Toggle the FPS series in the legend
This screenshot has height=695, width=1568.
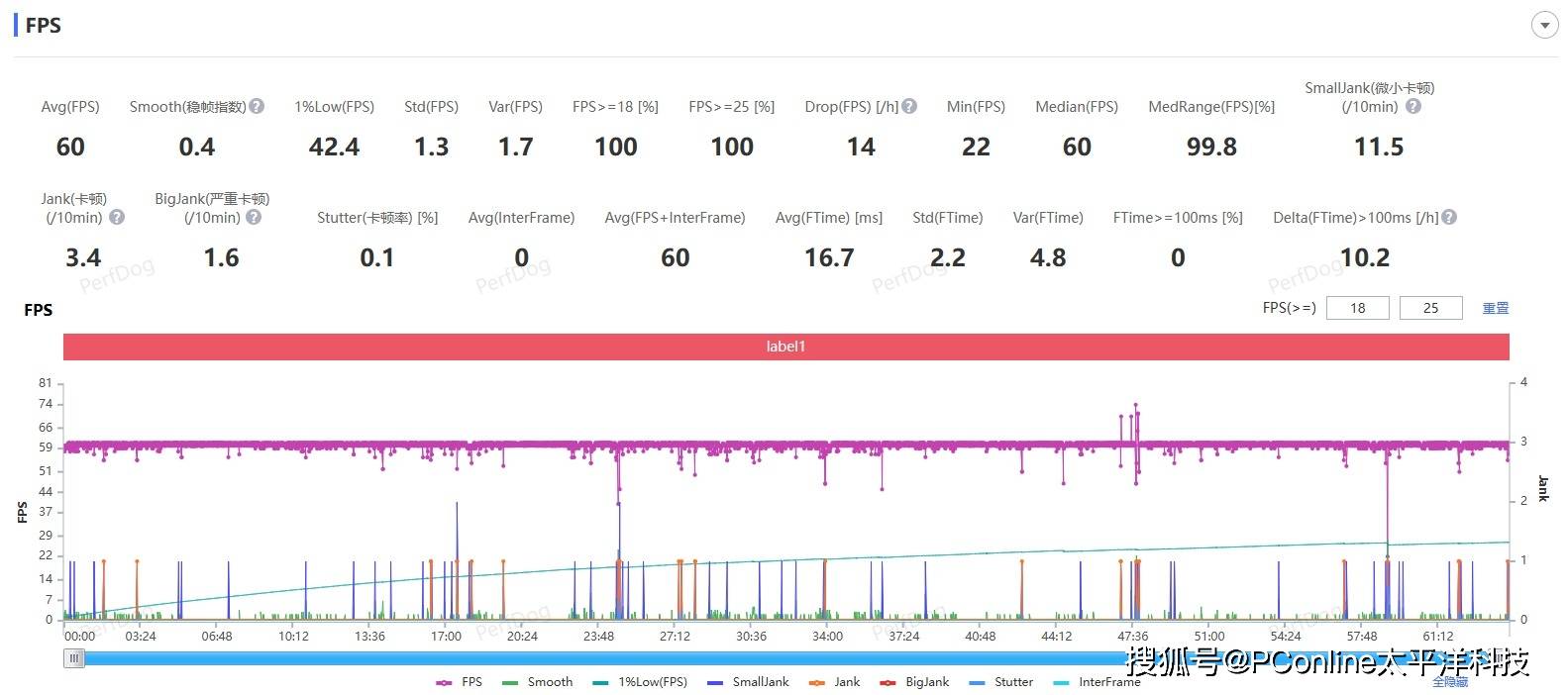point(460,682)
